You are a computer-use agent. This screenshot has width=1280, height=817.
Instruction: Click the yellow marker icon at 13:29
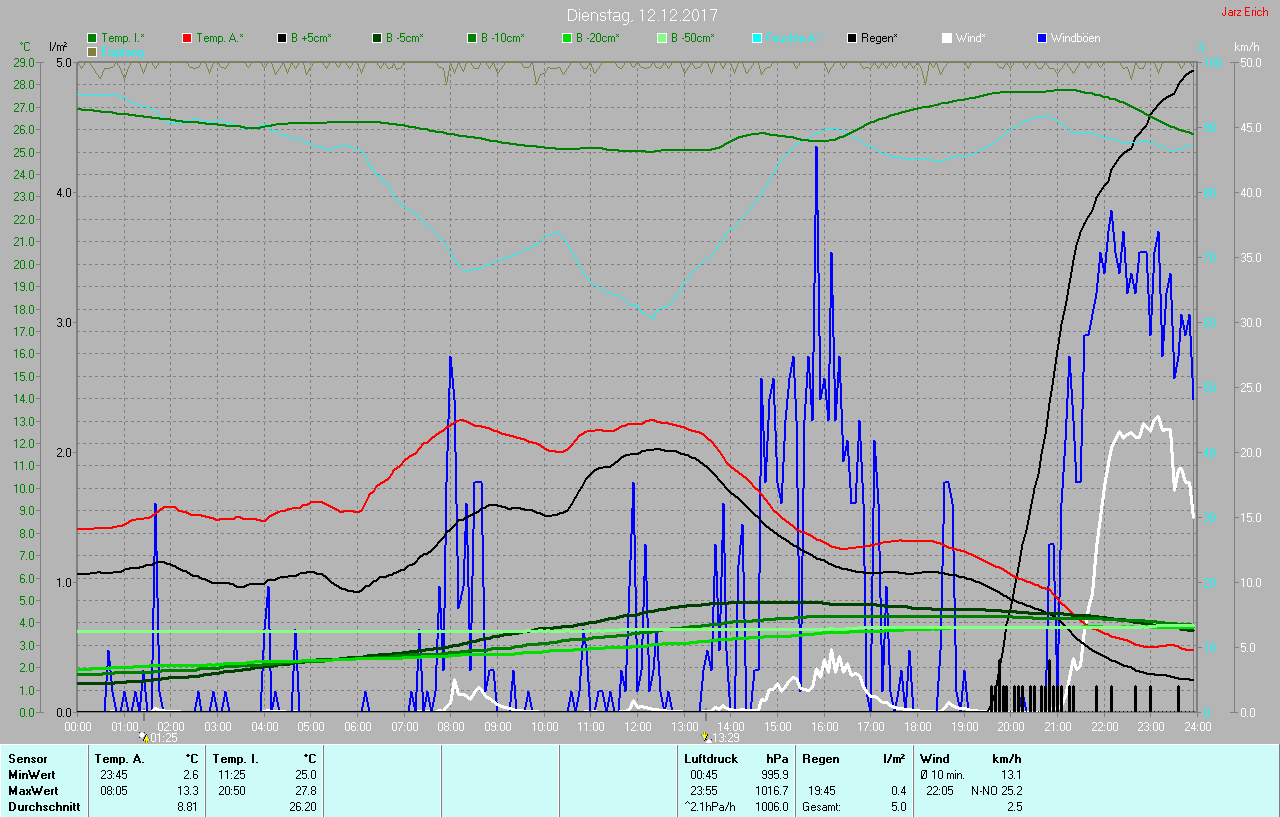pos(705,737)
